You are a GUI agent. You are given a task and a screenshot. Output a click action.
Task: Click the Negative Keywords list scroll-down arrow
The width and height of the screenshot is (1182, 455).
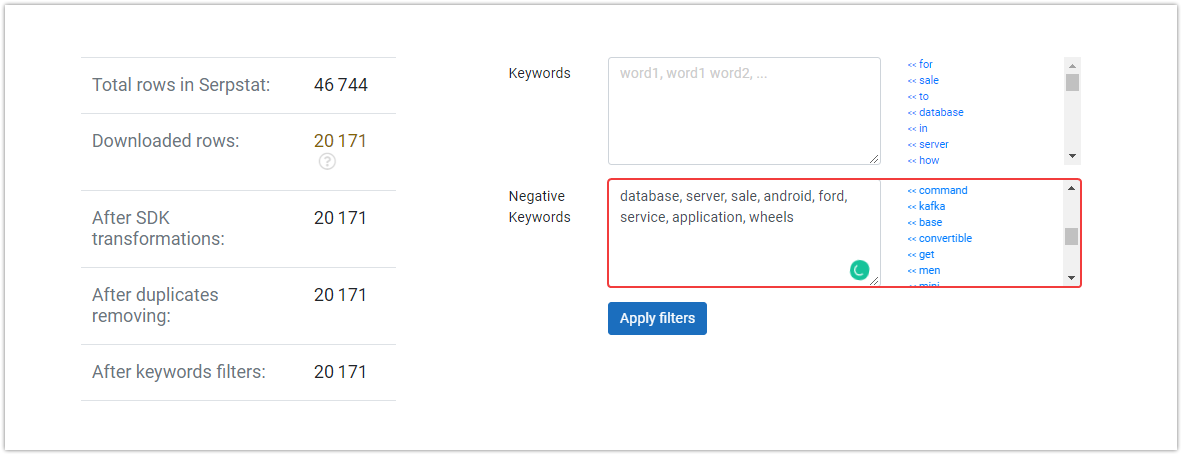tap(1072, 278)
